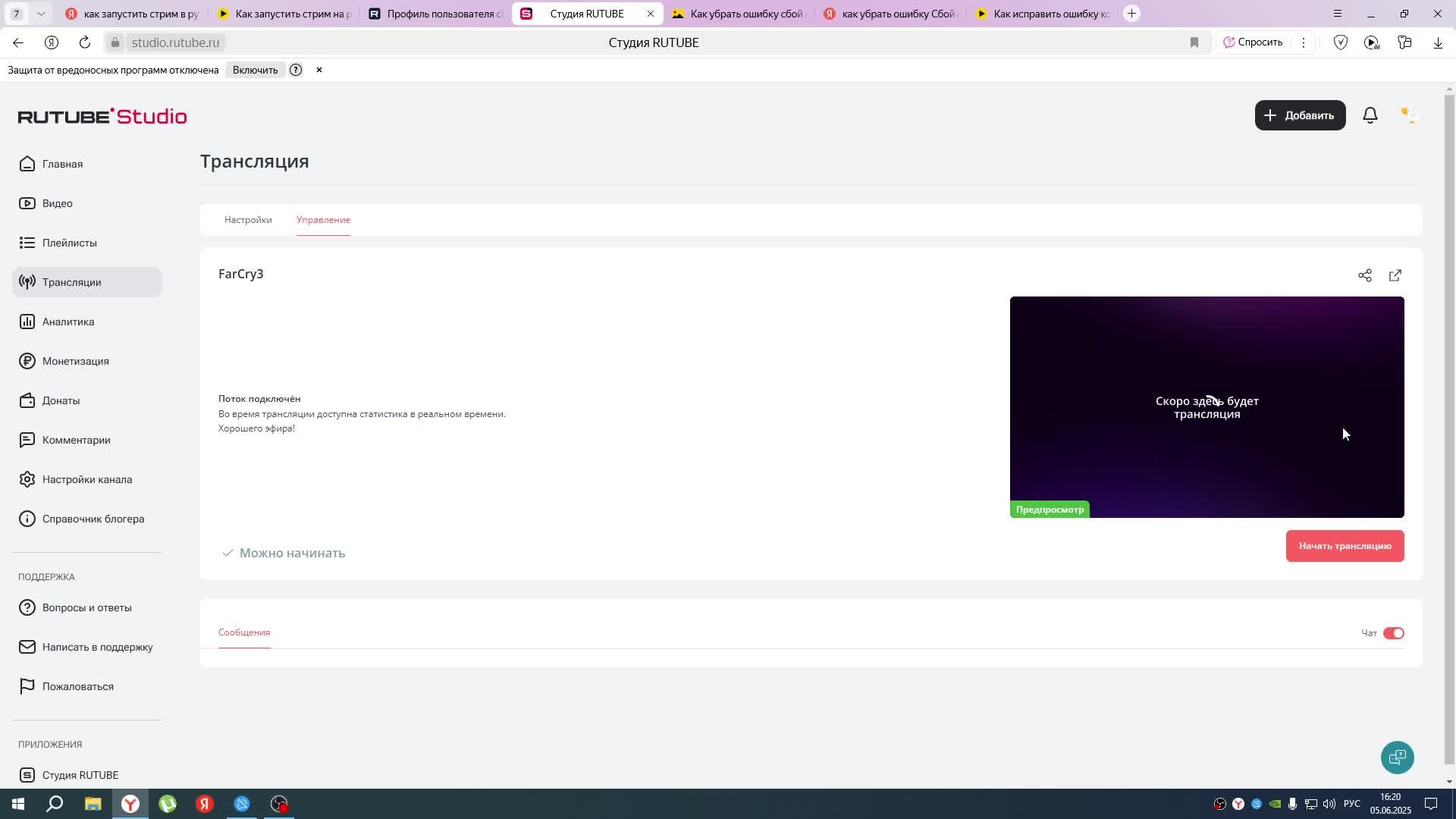Open the support chat bubble icon

pos(1397,757)
